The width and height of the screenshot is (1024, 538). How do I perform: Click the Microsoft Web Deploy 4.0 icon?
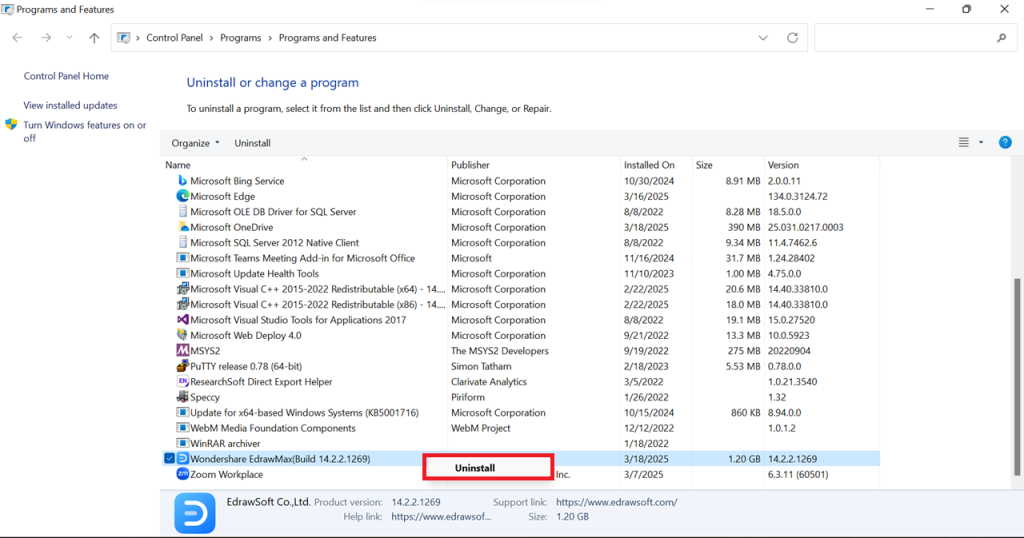(x=183, y=335)
